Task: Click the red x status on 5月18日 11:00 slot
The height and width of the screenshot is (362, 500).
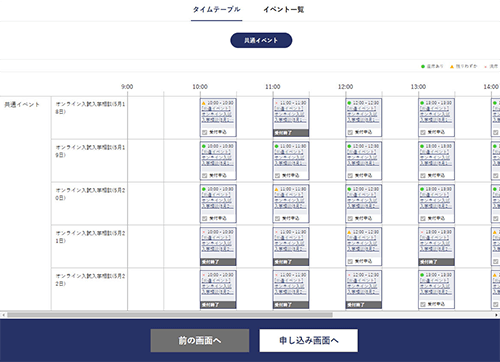Action: 276,103
